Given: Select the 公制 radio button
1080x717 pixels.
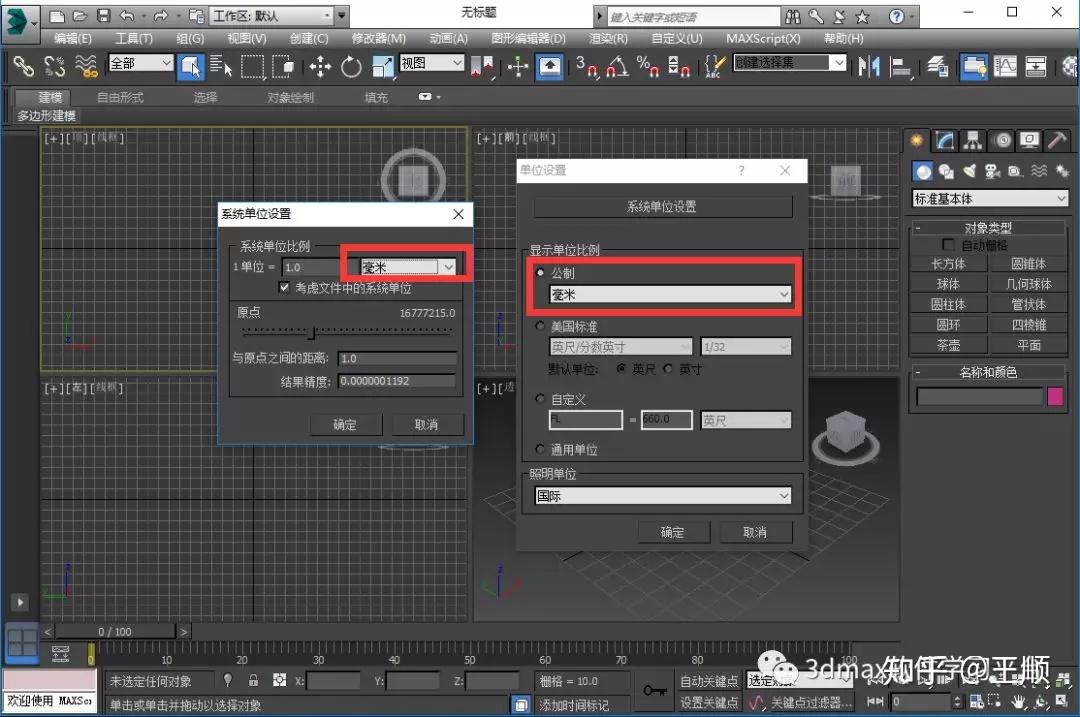Looking at the screenshot, I should tap(541, 273).
